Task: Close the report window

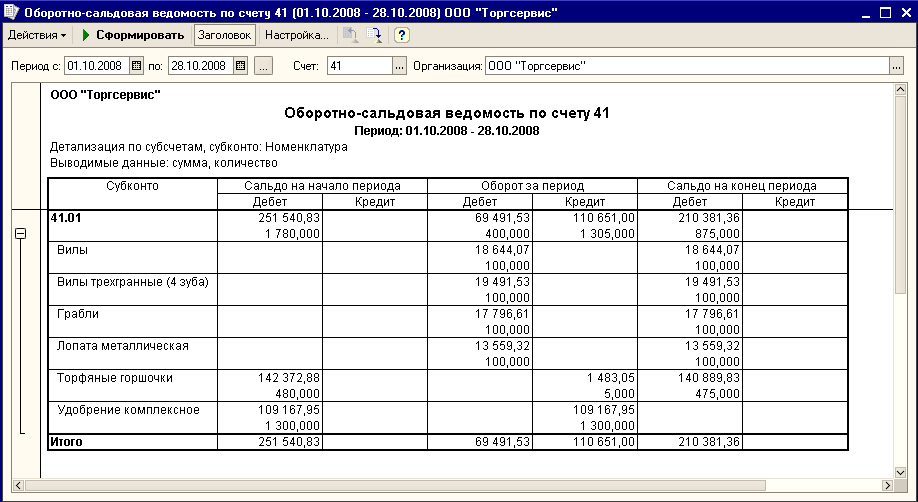Action: (904, 12)
